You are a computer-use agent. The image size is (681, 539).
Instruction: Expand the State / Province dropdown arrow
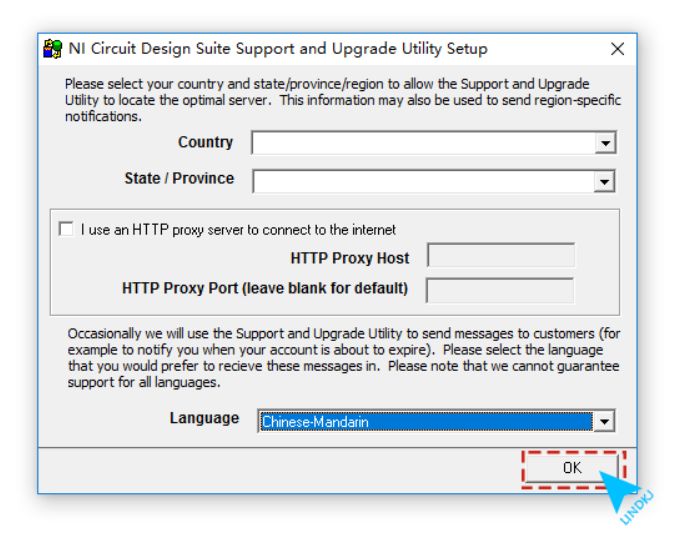[x=604, y=182]
